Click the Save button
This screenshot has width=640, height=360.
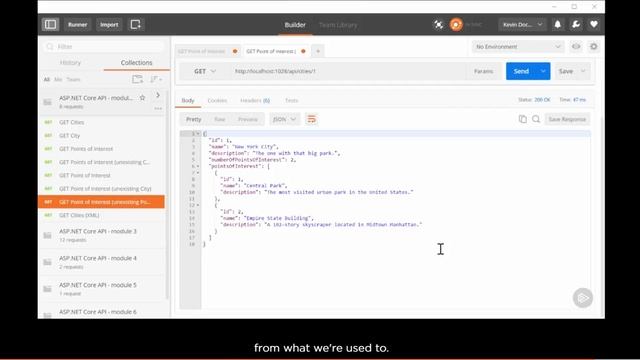pos(566,71)
